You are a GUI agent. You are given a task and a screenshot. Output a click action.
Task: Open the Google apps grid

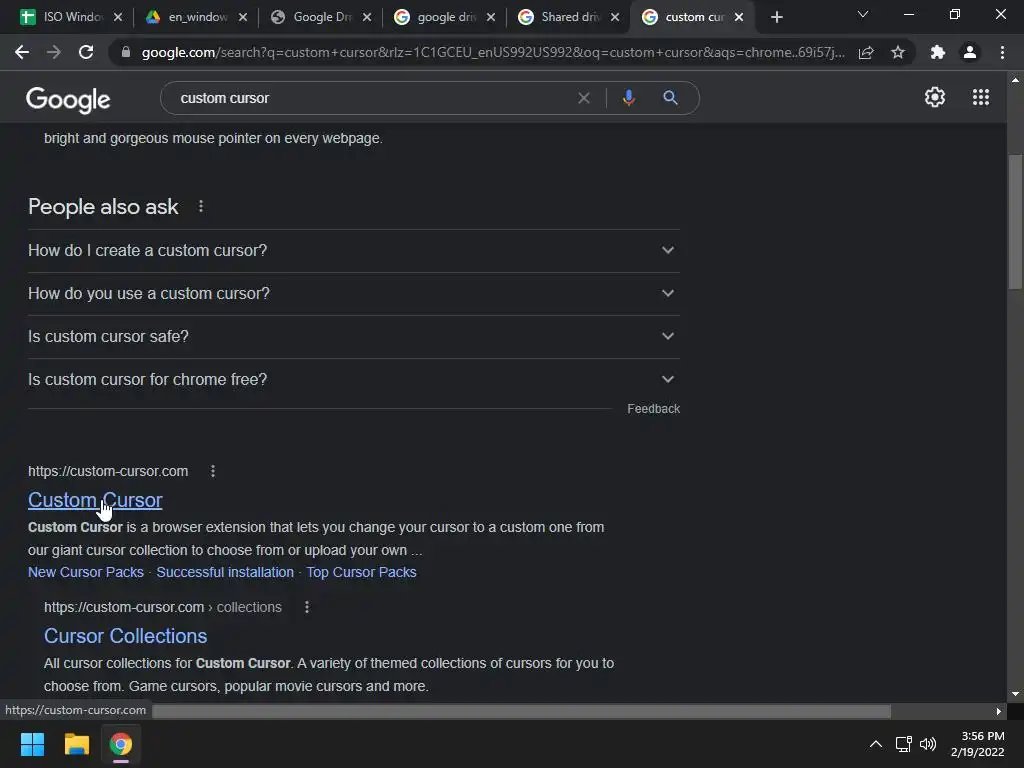(x=981, y=97)
